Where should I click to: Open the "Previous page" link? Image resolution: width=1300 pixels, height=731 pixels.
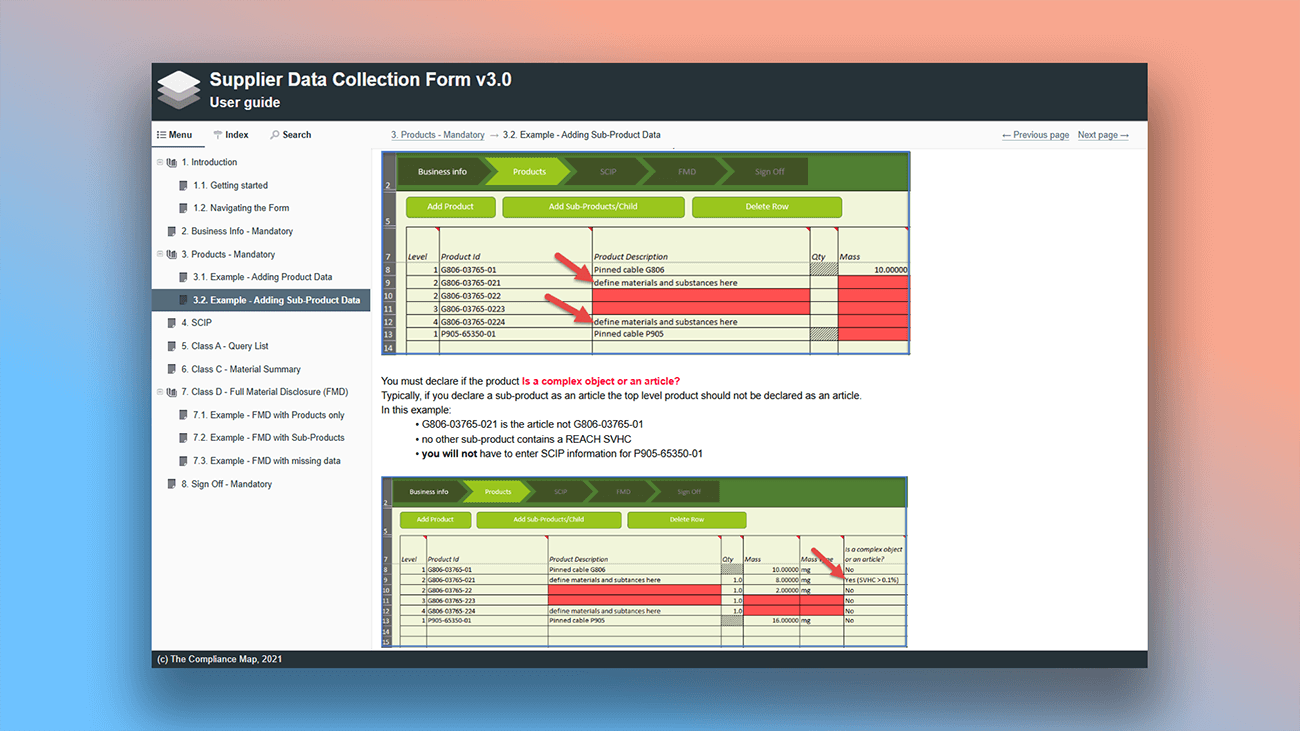click(x=1035, y=134)
